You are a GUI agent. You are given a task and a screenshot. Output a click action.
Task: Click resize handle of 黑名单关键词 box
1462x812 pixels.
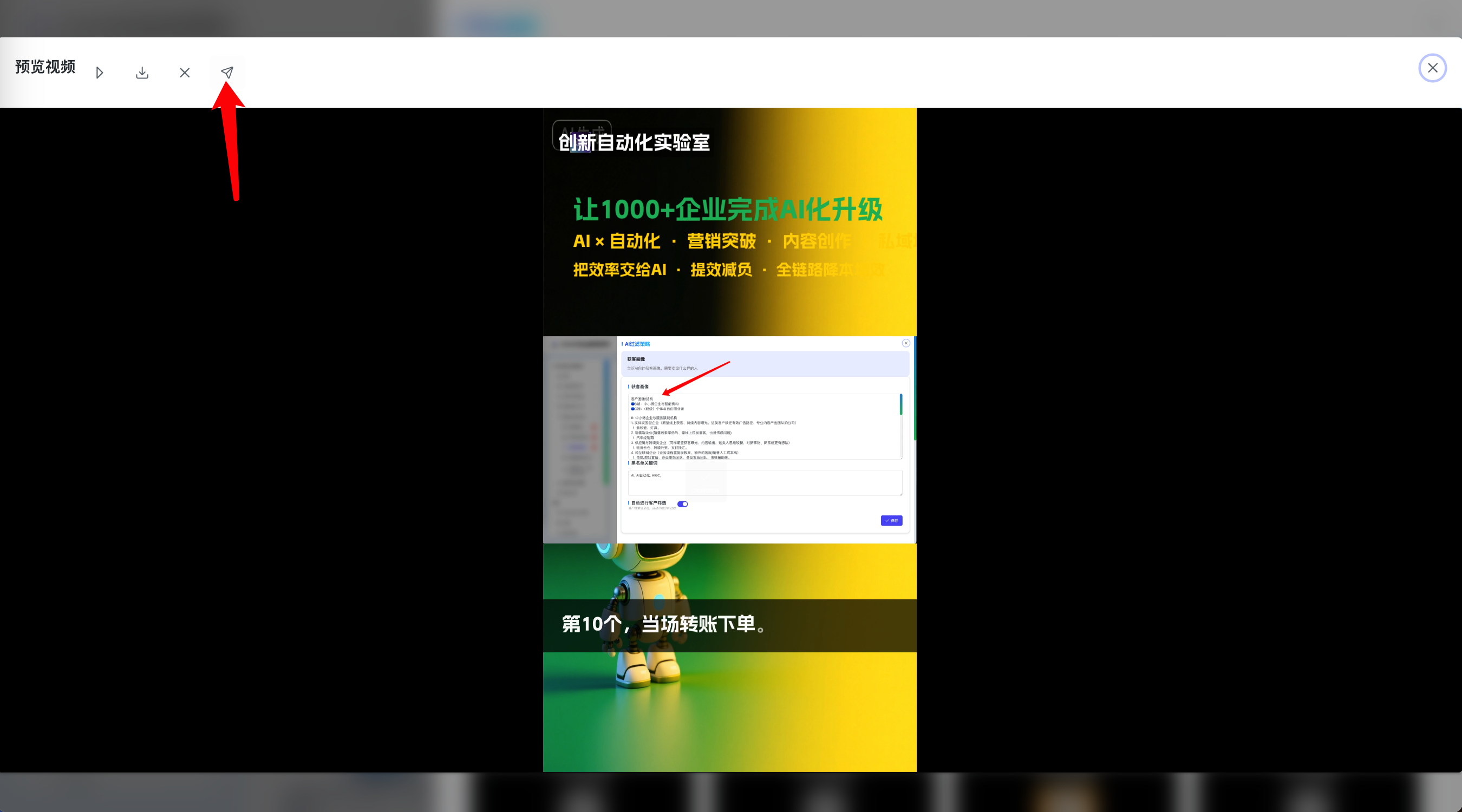tap(900, 494)
